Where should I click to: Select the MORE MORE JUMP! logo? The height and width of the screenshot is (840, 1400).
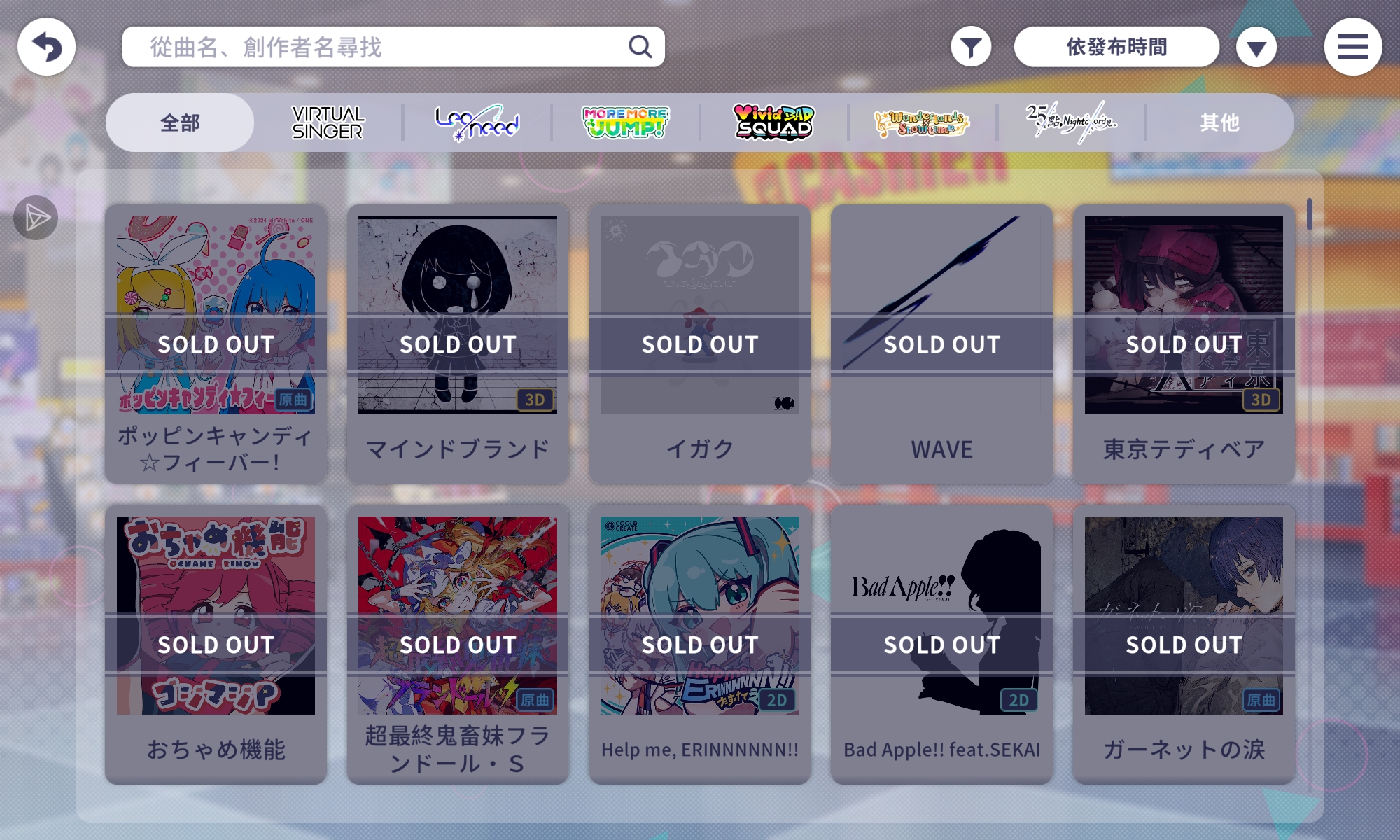pos(625,123)
